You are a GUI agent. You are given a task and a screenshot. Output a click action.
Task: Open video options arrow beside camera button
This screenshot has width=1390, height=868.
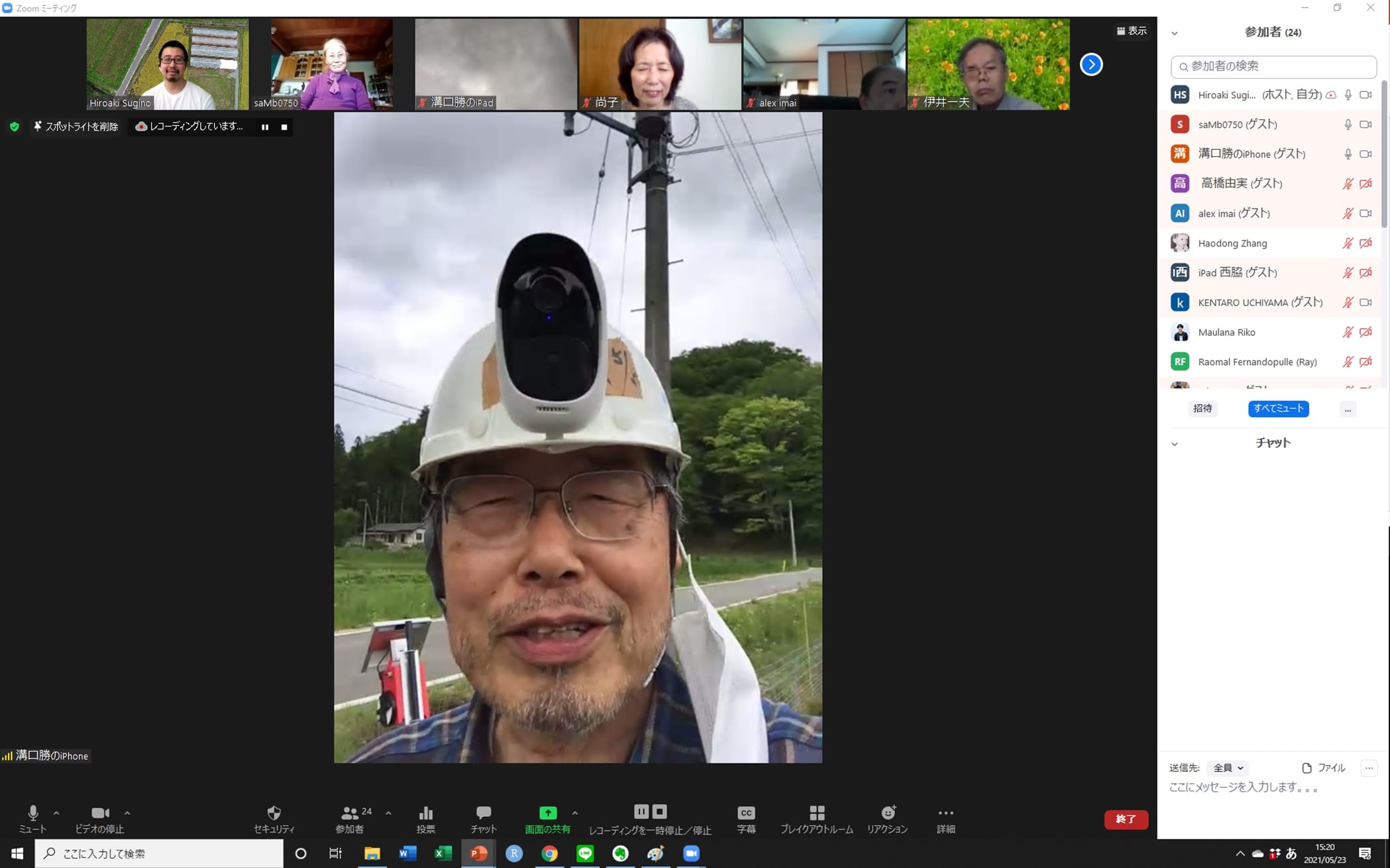click(127, 813)
